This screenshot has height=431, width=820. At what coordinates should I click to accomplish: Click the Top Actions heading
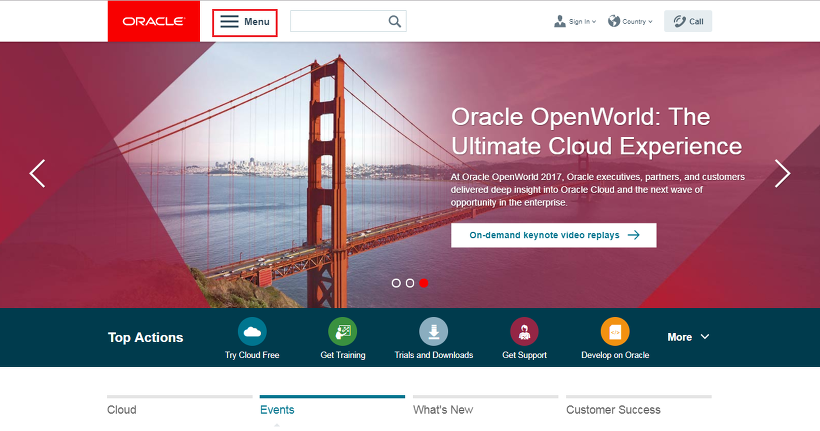(x=145, y=338)
